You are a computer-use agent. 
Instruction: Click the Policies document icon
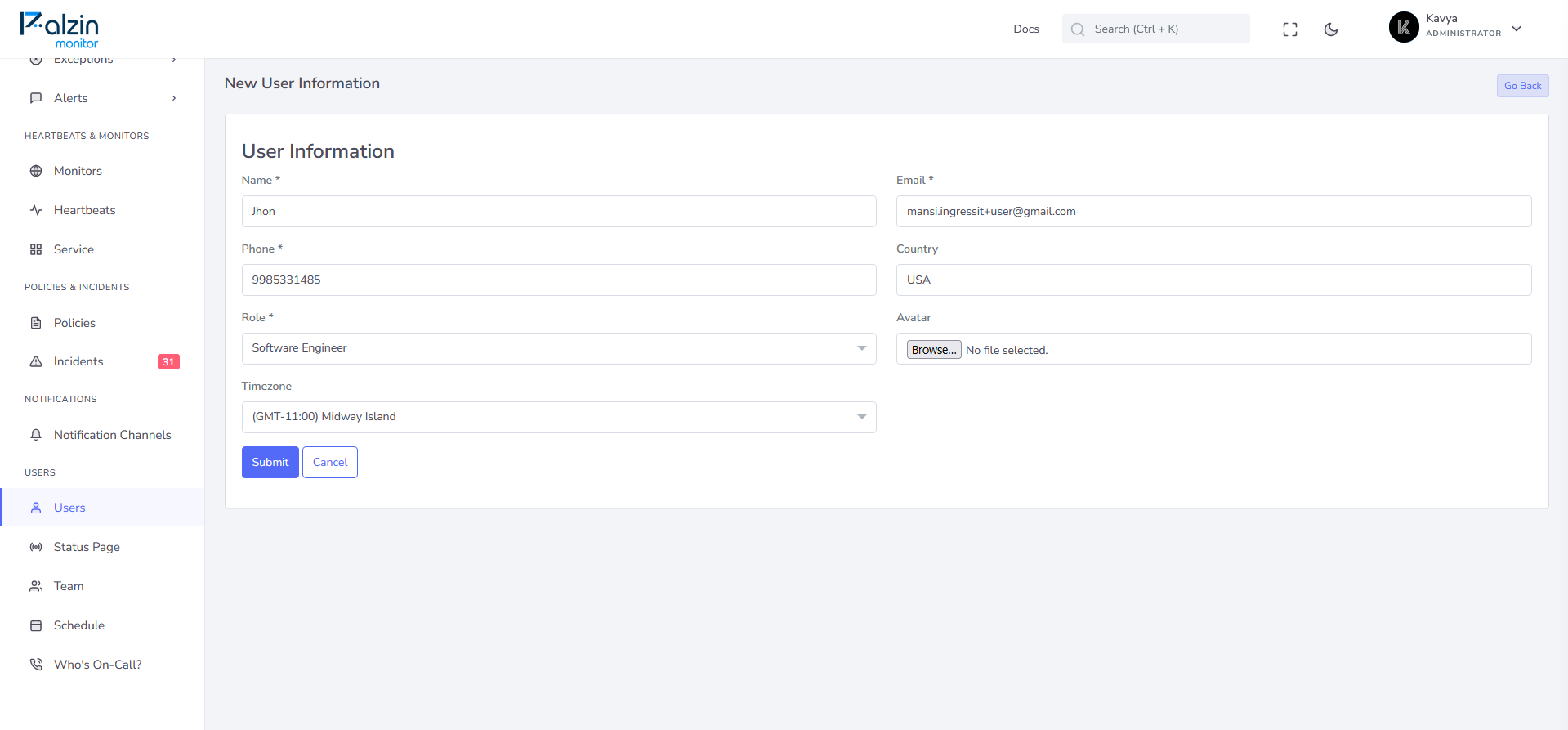36,323
